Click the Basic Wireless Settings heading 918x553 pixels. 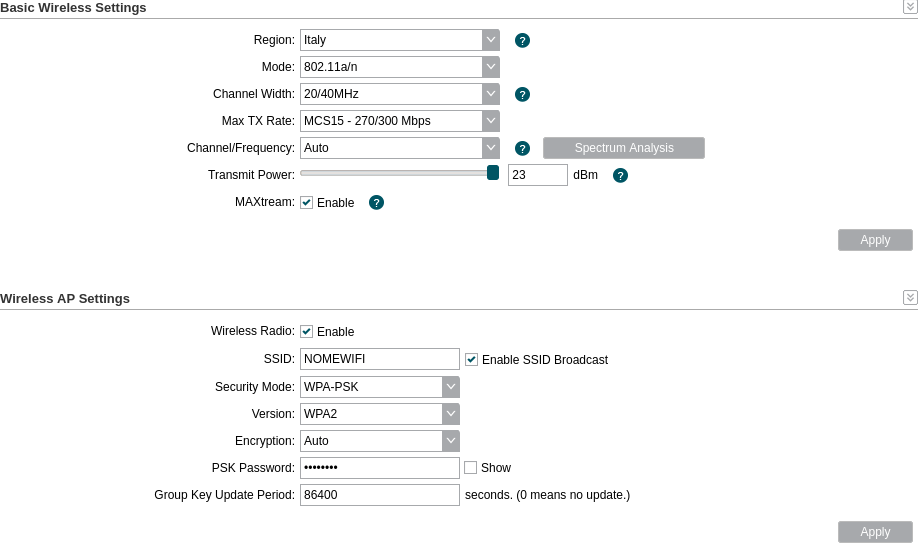(73, 8)
